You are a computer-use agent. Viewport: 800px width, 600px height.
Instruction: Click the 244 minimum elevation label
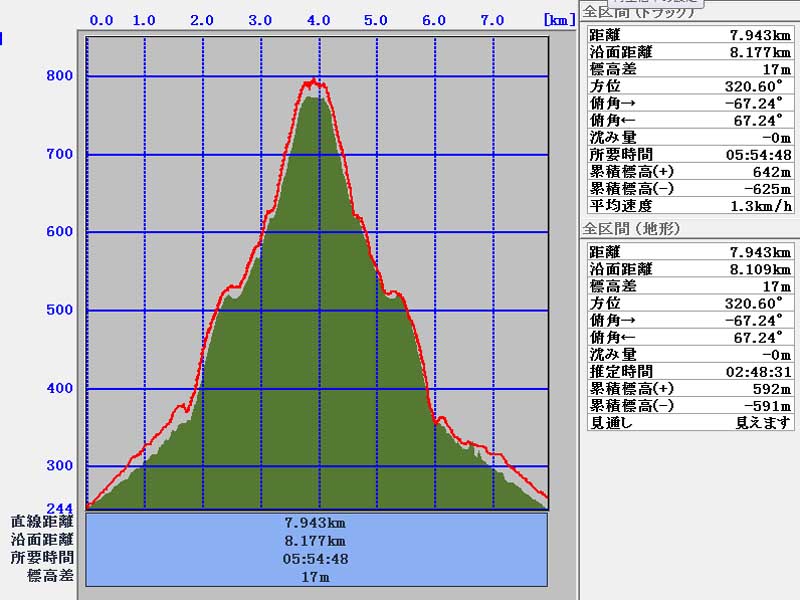(58, 508)
